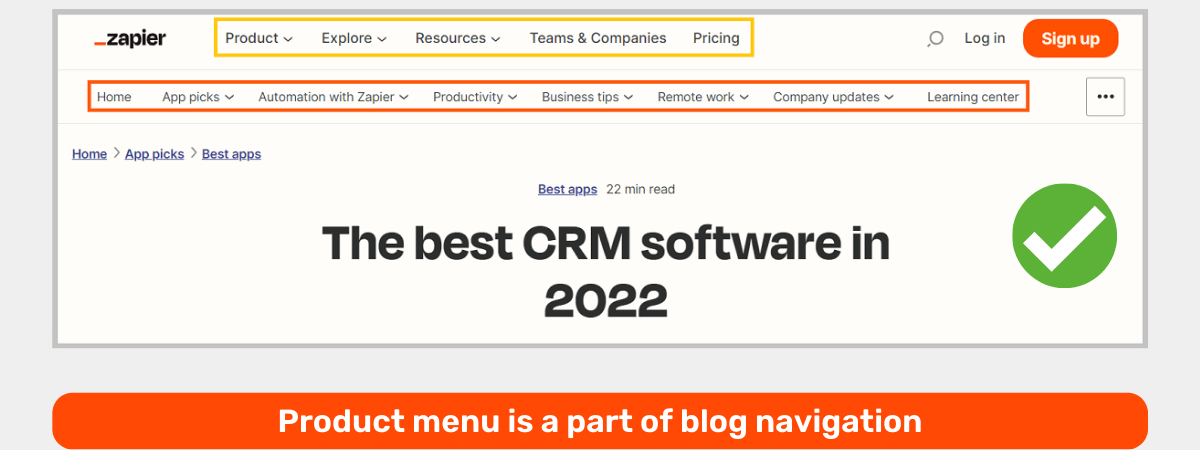Image resolution: width=1200 pixels, height=450 pixels.
Task: Expand the Explore dropdown menu
Action: (354, 38)
